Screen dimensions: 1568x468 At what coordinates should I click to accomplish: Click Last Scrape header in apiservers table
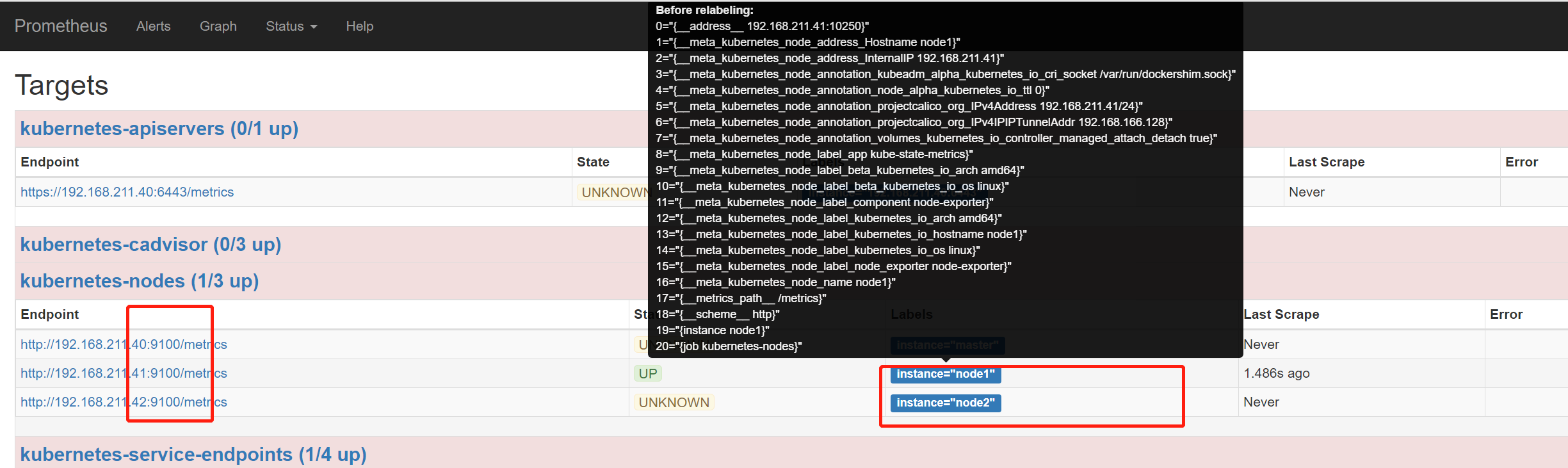click(1327, 162)
